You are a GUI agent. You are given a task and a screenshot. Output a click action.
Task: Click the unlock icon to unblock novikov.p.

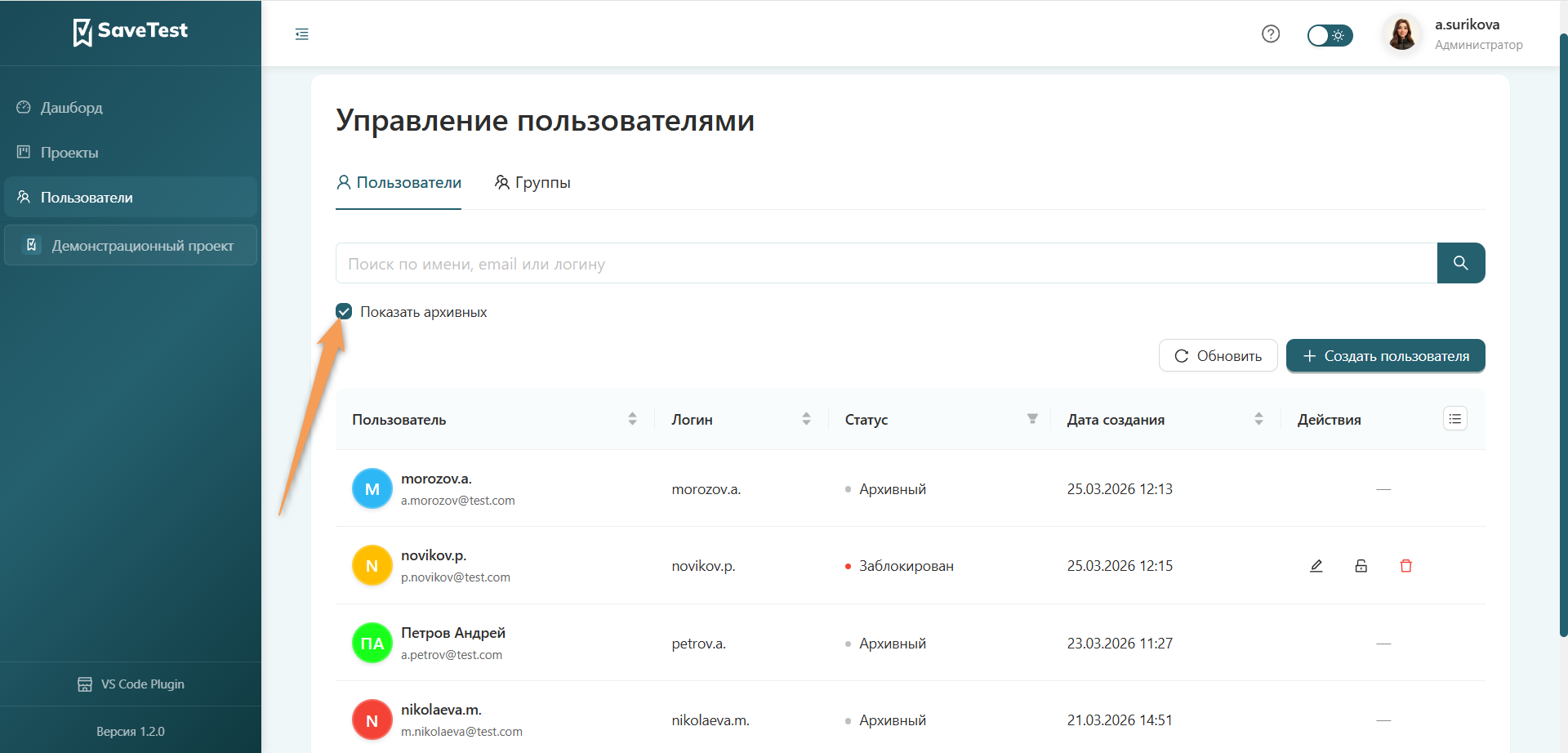[x=1361, y=565]
